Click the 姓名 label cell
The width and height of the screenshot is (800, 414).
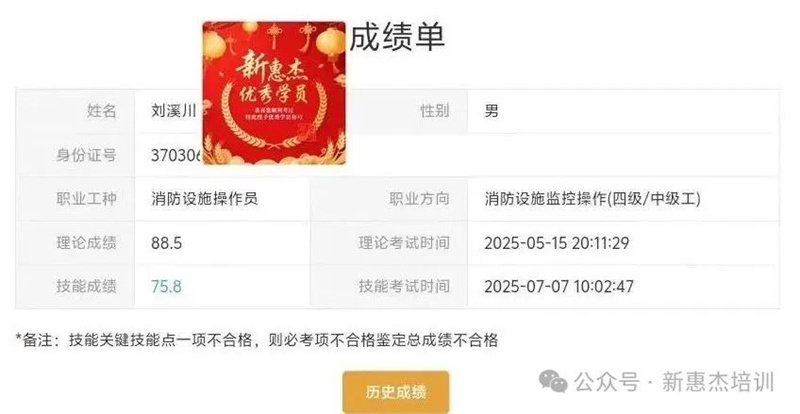tap(76, 111)
